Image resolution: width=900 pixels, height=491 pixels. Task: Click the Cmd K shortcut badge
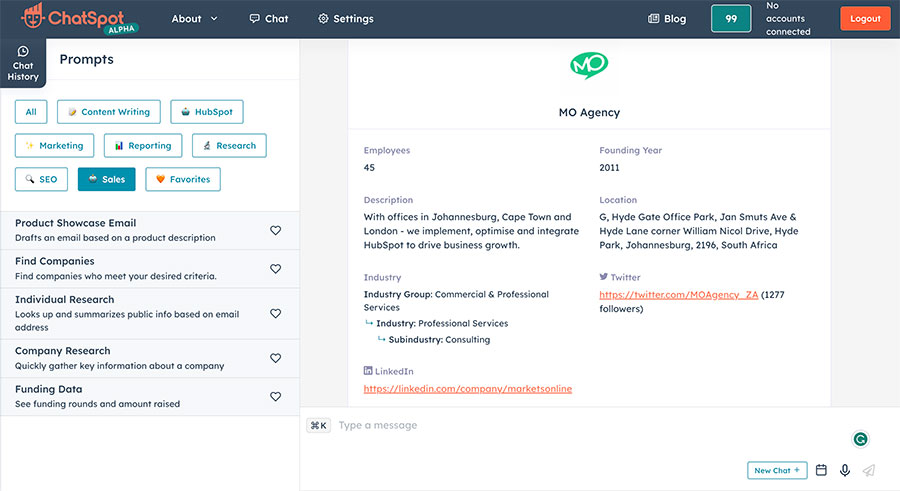click(319, 426)
